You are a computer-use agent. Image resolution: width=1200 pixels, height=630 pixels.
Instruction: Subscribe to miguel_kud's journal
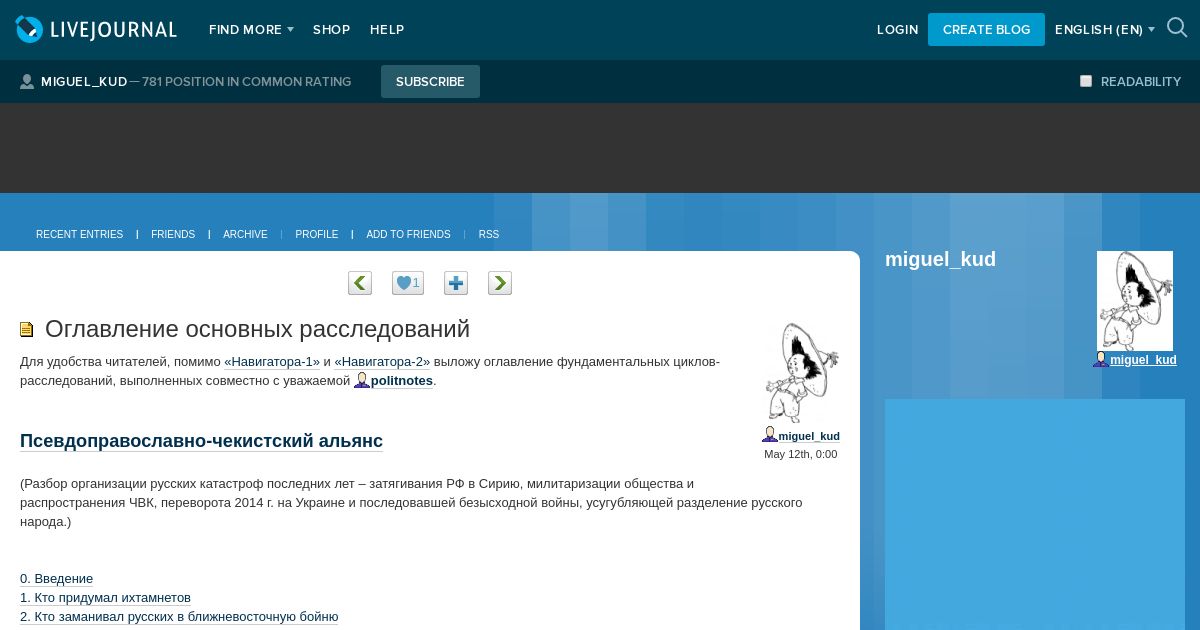pos(430,82)
